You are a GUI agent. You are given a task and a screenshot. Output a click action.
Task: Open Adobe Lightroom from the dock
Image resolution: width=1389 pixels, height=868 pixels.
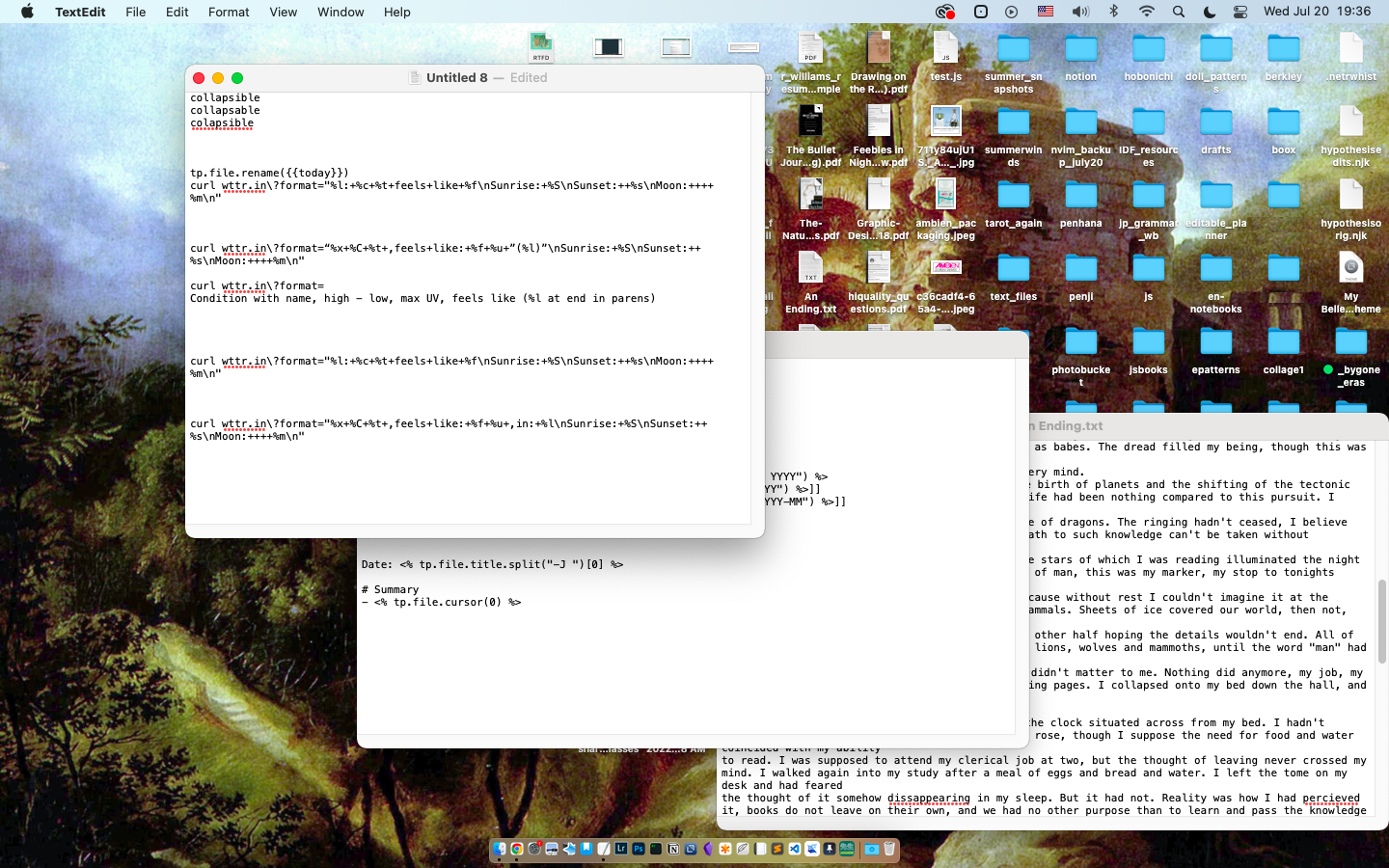(620, 849)
